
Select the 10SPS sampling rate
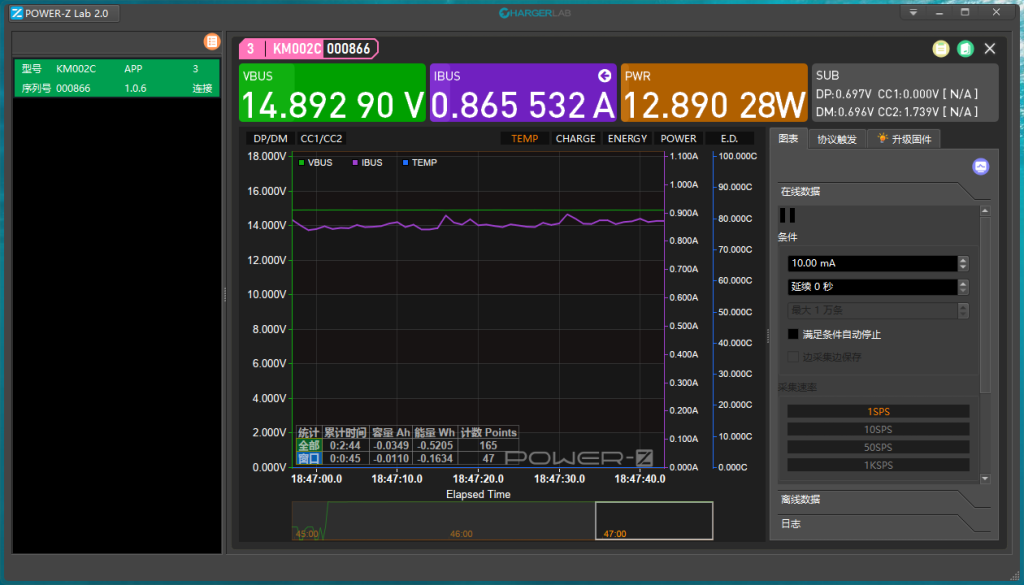coord(878,430)
